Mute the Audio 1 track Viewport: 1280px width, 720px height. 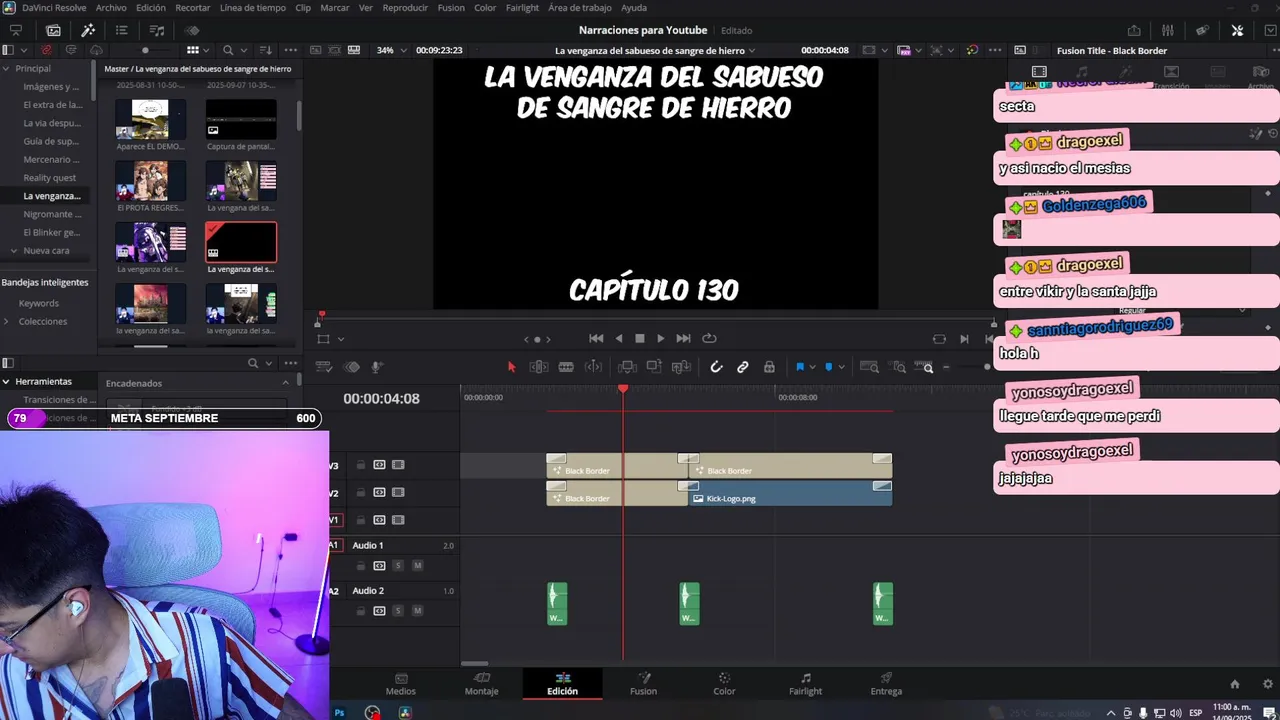pyautogui.click(x=417, y=566)
